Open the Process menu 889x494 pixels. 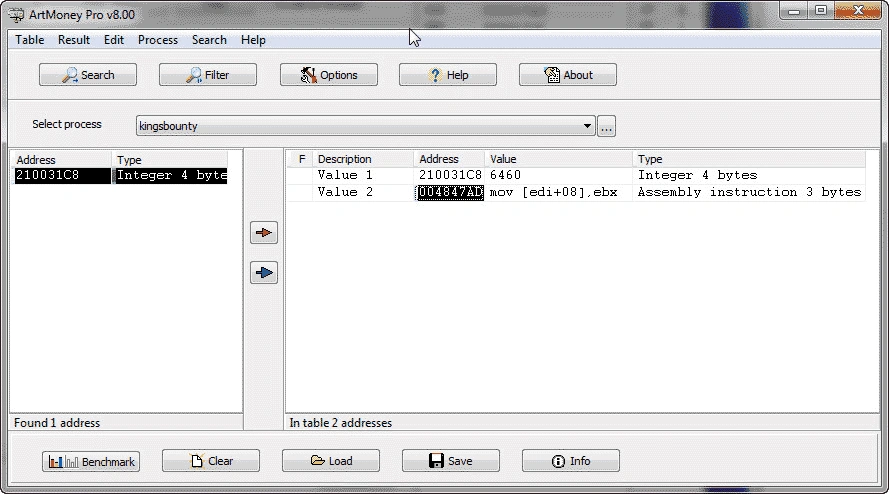158,40
